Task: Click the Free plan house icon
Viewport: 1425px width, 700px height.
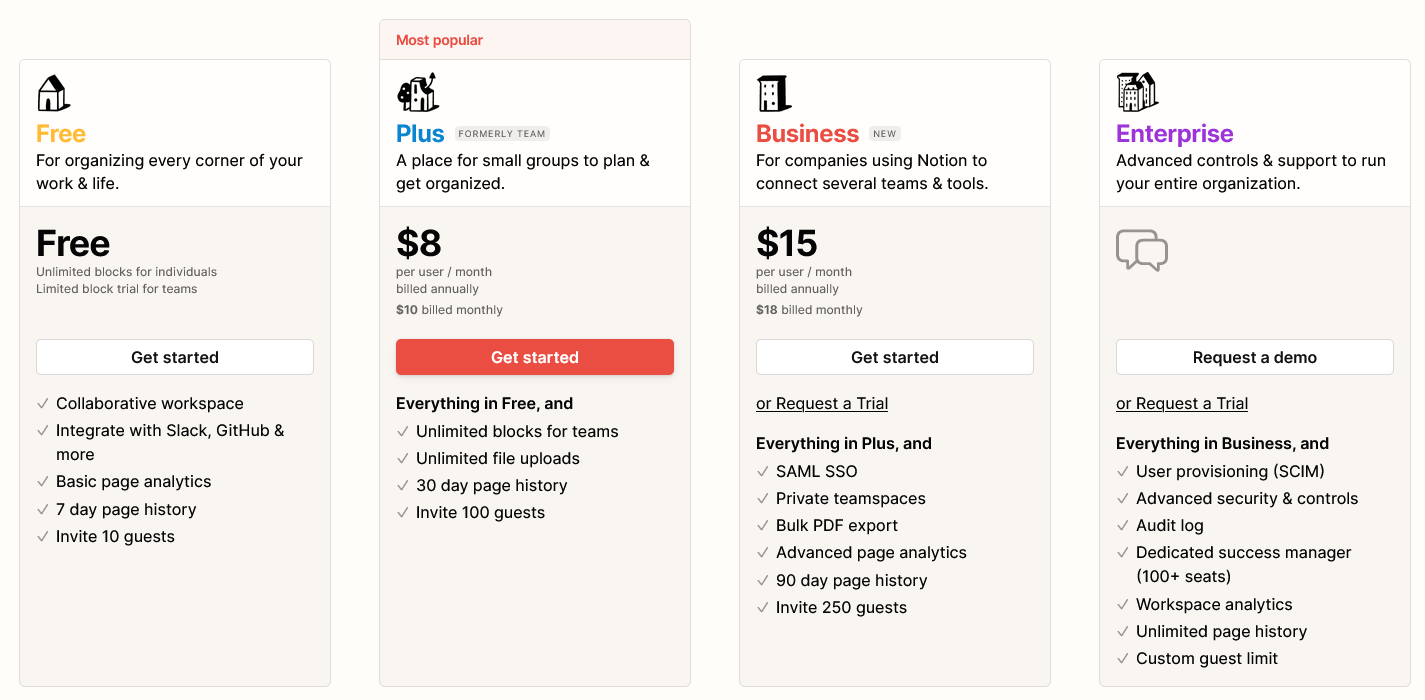Action: coord(53,93)
